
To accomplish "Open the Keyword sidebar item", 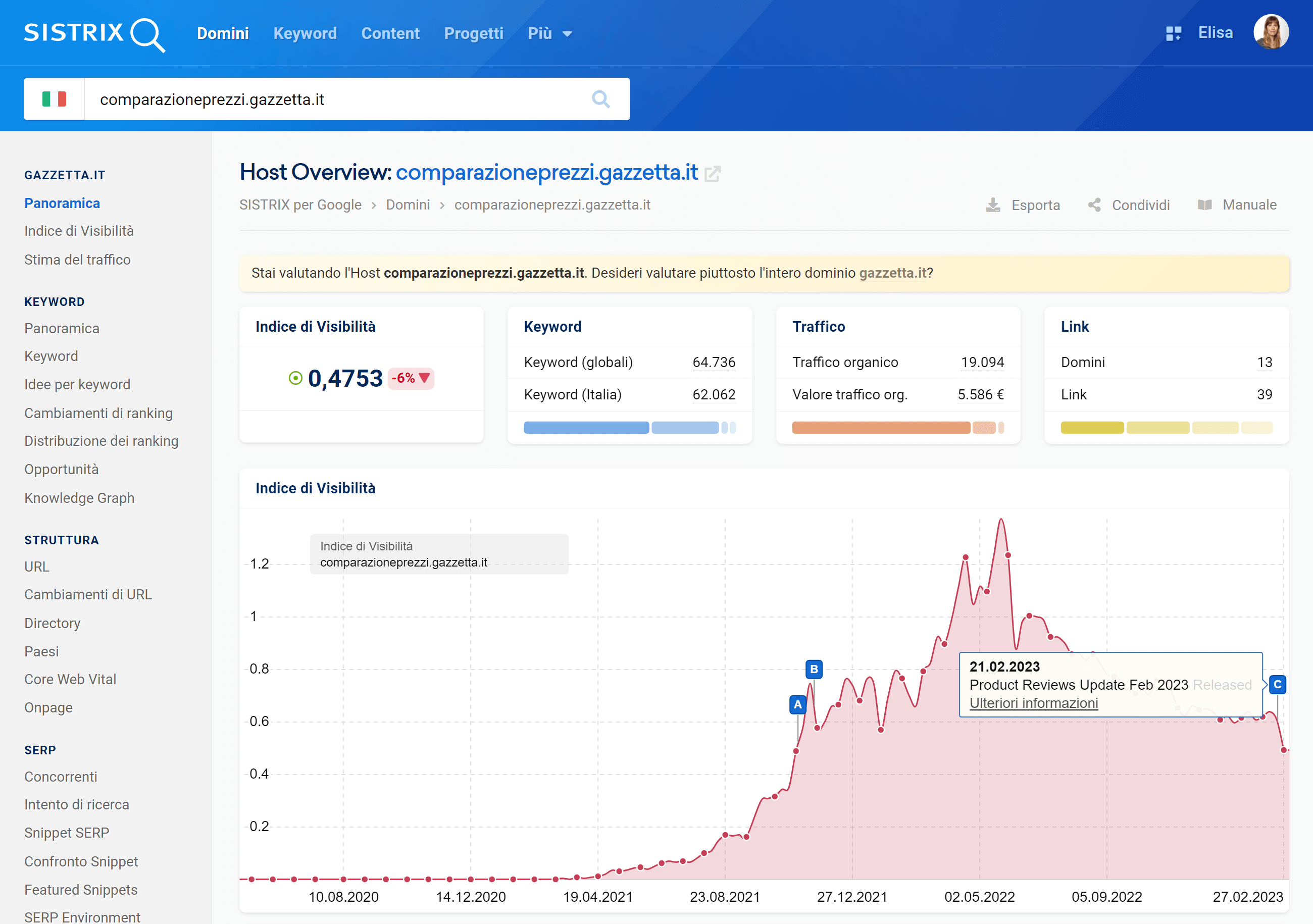I will click(x=51, y=357).
